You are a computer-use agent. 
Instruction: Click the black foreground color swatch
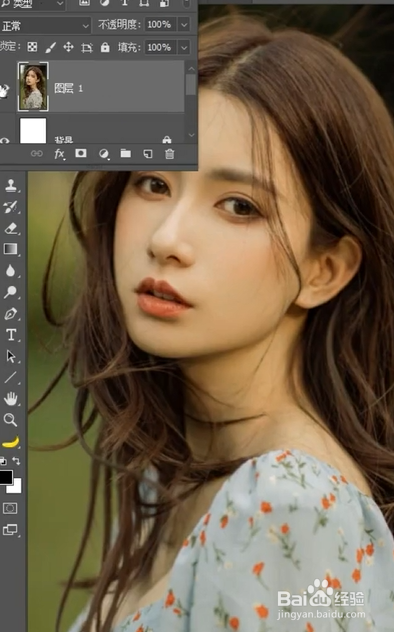pyautogui.click(x=6, y=477)
